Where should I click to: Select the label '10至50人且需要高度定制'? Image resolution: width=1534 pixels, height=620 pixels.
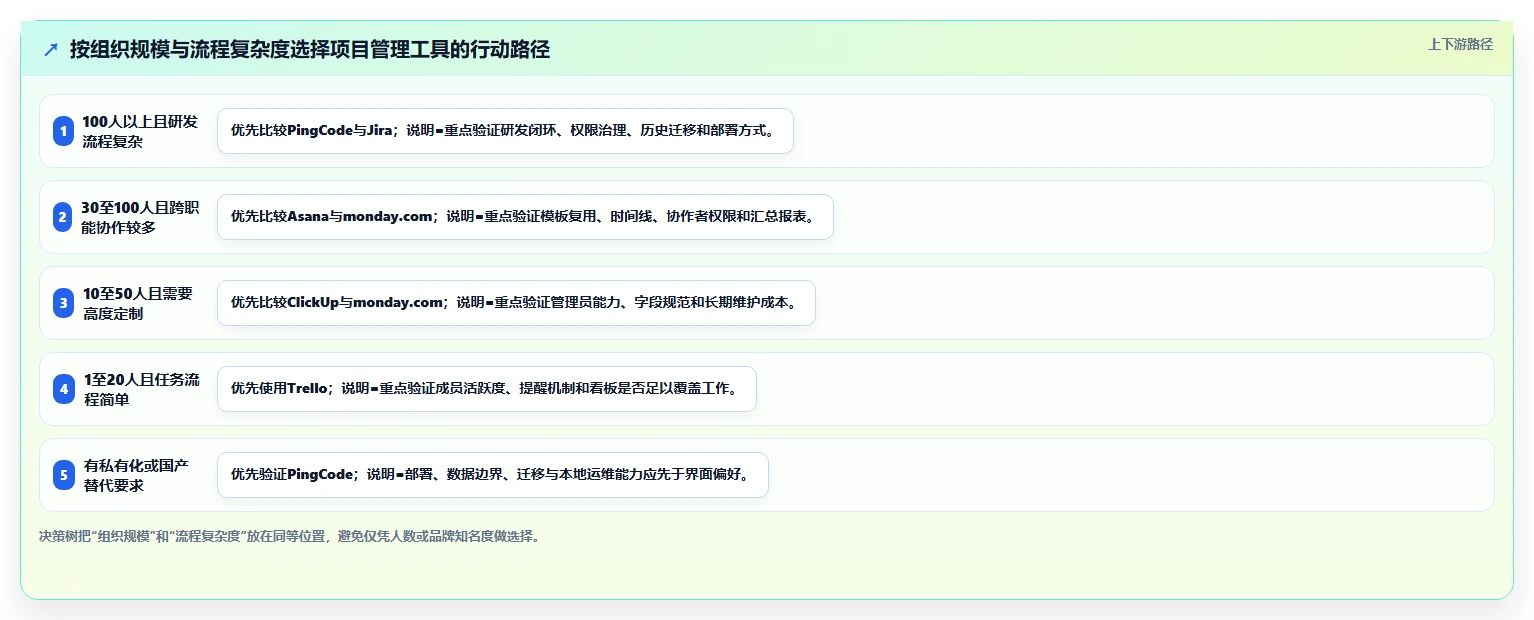pyautogui.click(x=139, y=303)
